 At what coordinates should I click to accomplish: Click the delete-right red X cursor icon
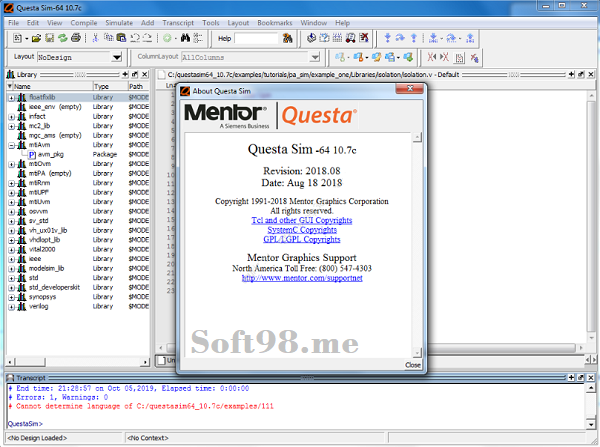point(444,57)
